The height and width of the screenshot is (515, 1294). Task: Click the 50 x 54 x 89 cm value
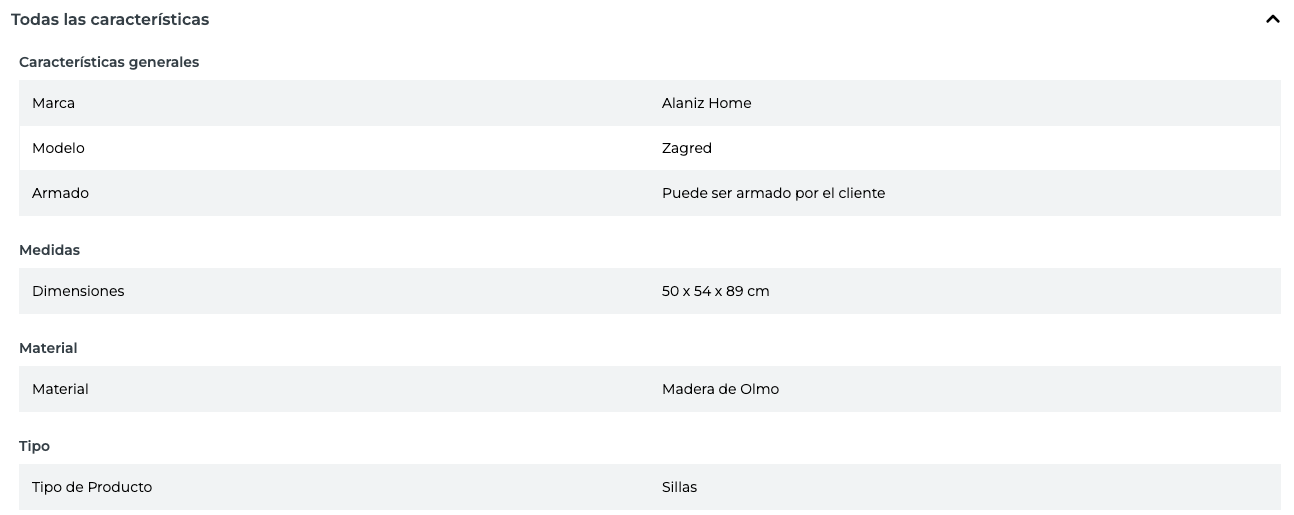(x=715, y=291)
